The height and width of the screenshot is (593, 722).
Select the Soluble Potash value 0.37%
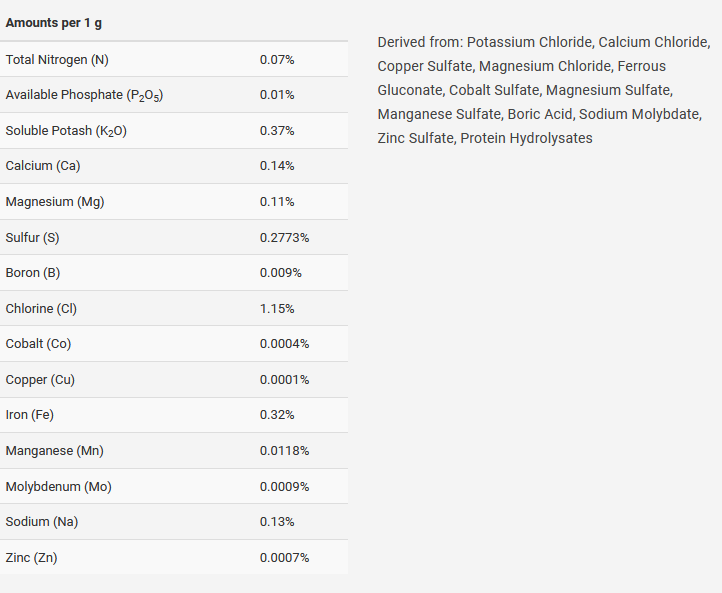[277, 131]
